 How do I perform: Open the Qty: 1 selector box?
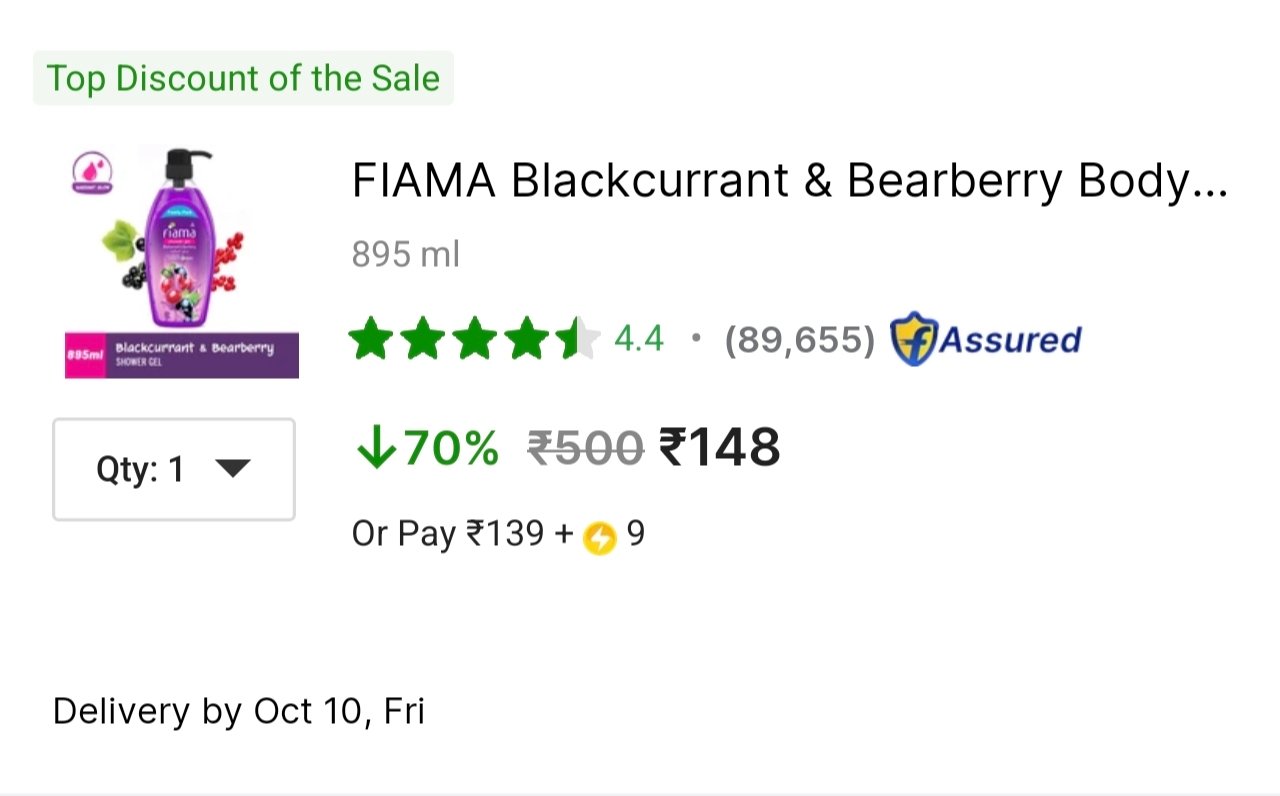(173, 469)
